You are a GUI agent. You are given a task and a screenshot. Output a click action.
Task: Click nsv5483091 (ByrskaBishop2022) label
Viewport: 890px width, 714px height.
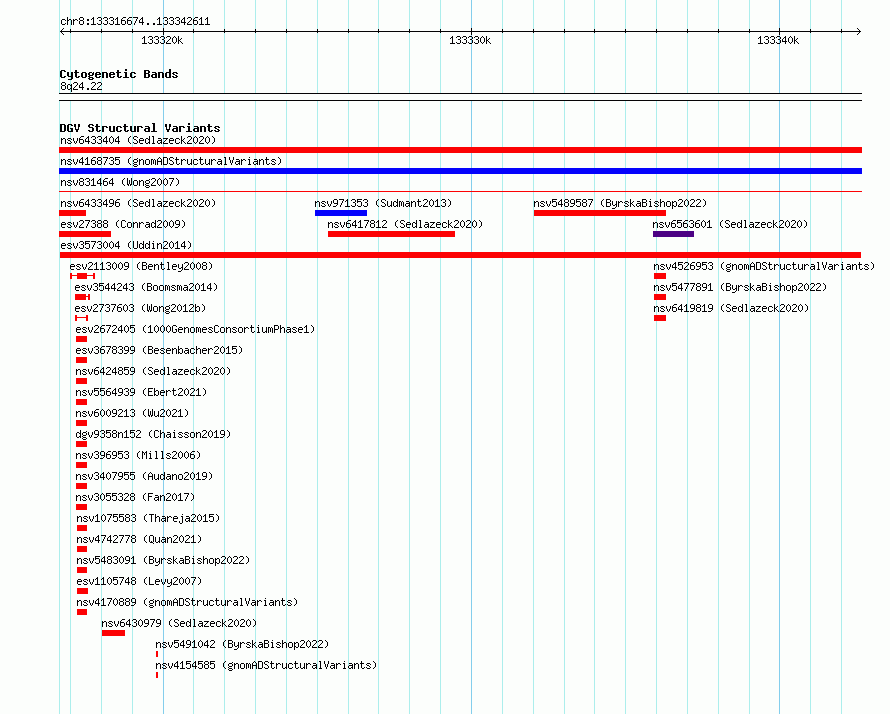[163, 560]
